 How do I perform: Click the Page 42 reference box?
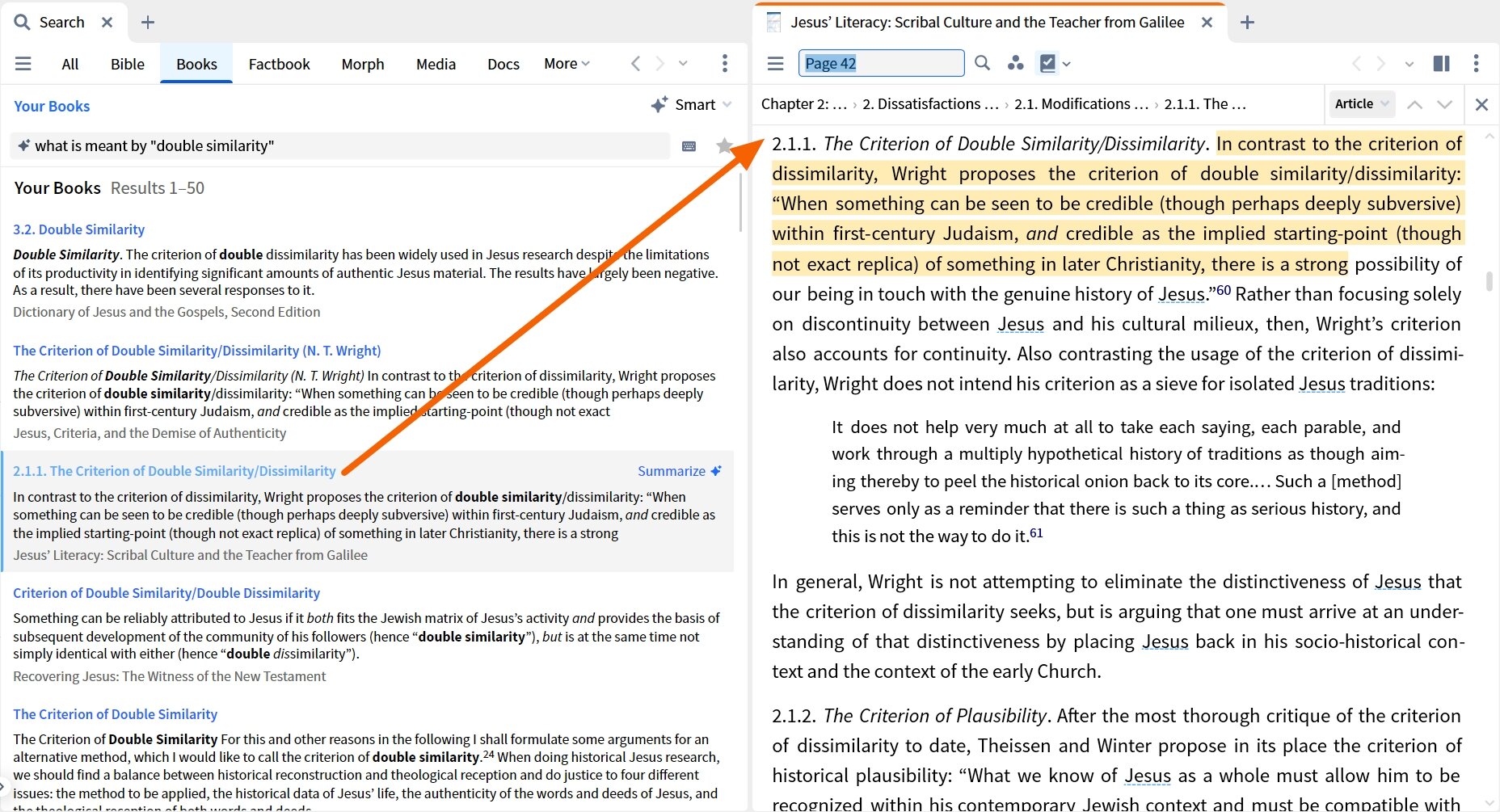pos(881,63)
